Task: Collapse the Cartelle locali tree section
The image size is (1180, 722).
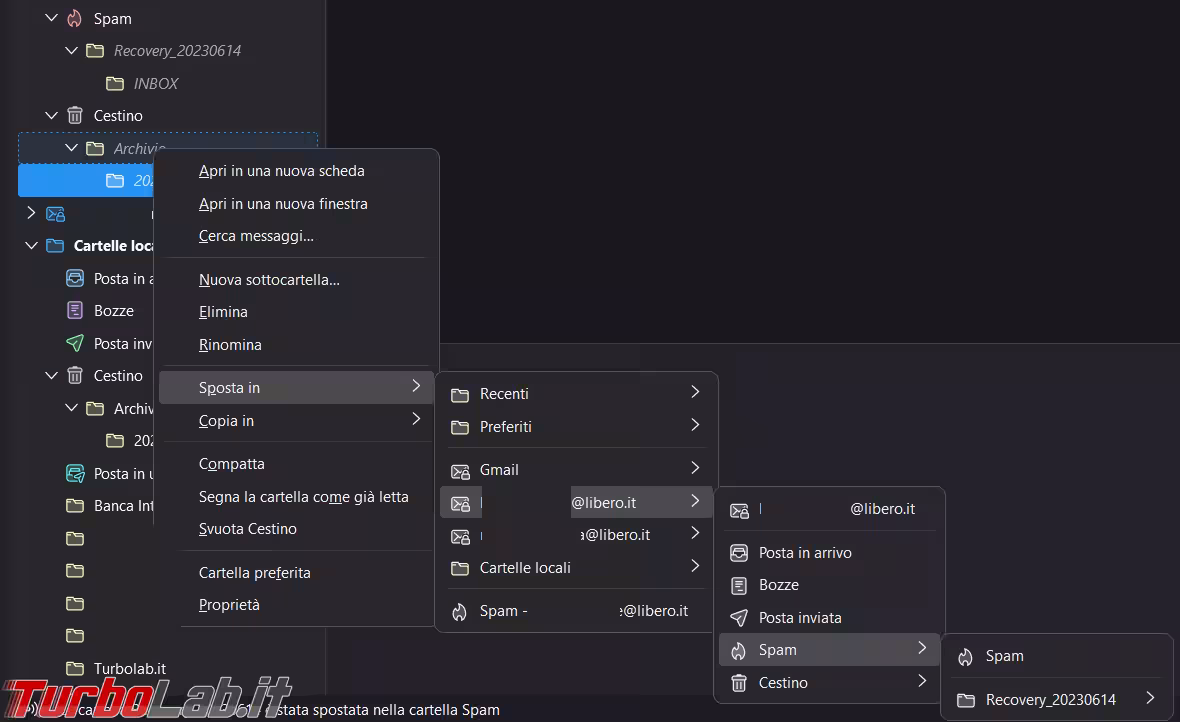Action: (x=31, y=246)
